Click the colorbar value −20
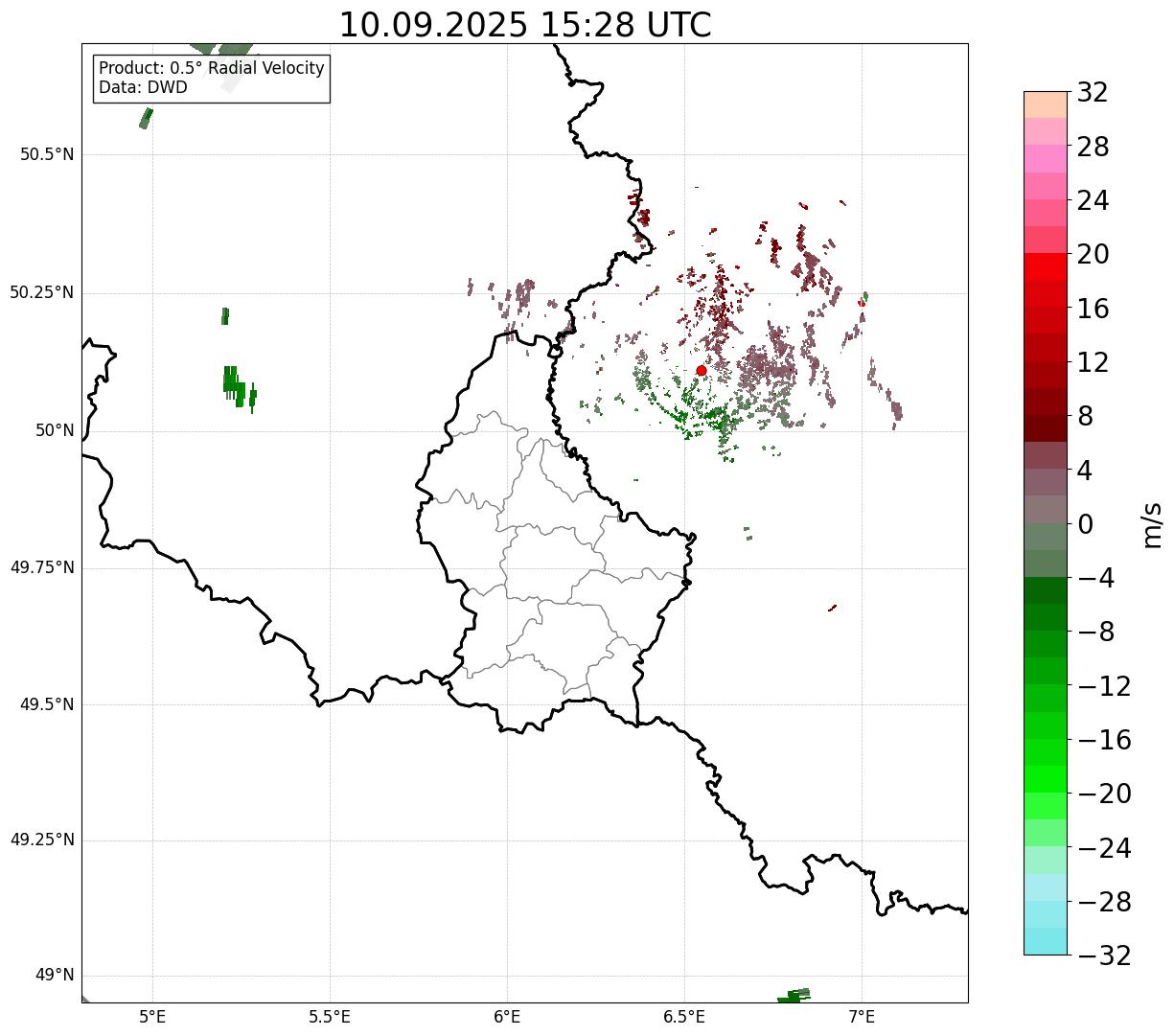Image resolution: width=1174 pixels, height=1036 pixels. pyautogui.click(x=1104, y=794)
